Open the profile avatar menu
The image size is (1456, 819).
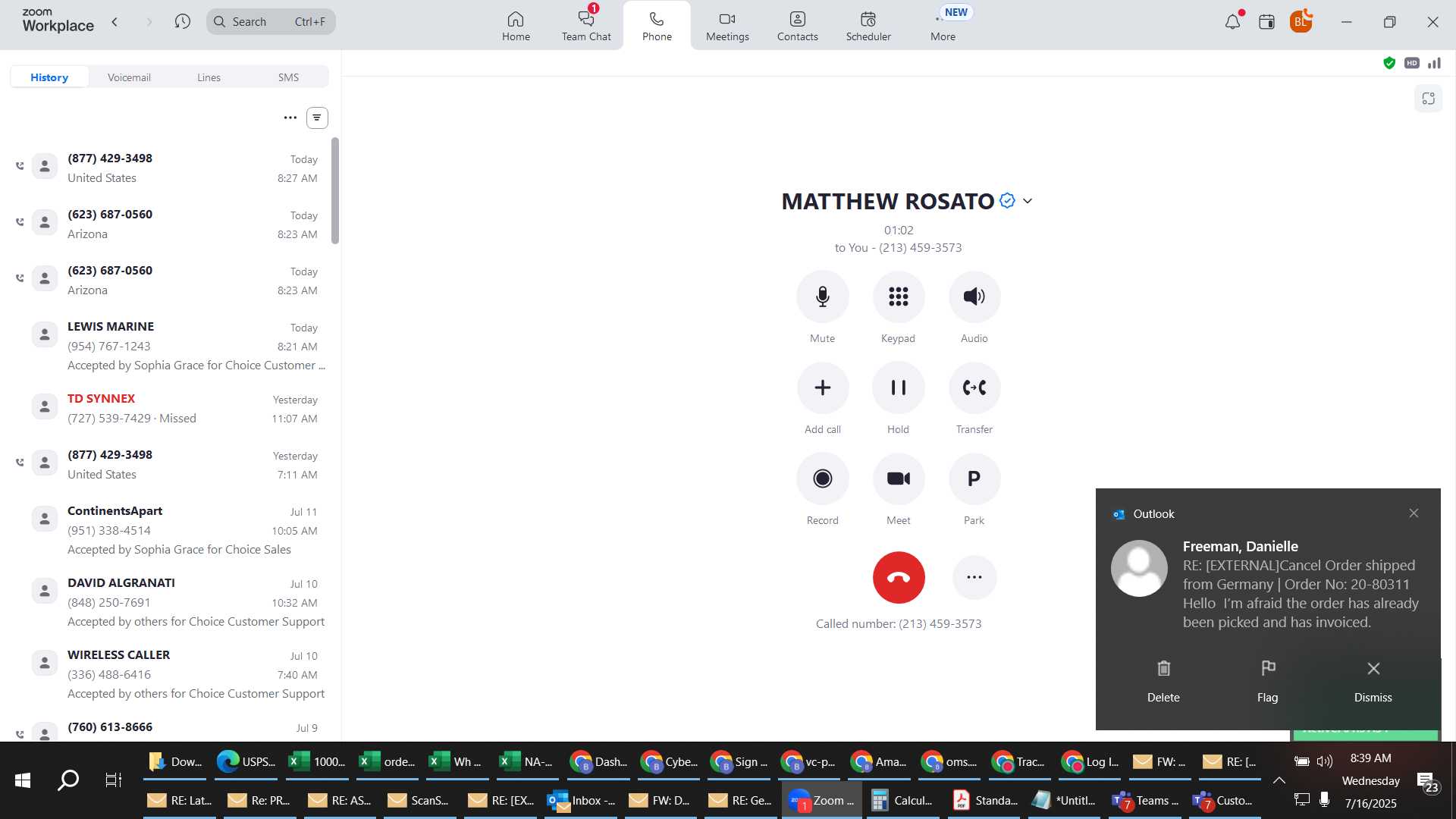point(1301,21)
